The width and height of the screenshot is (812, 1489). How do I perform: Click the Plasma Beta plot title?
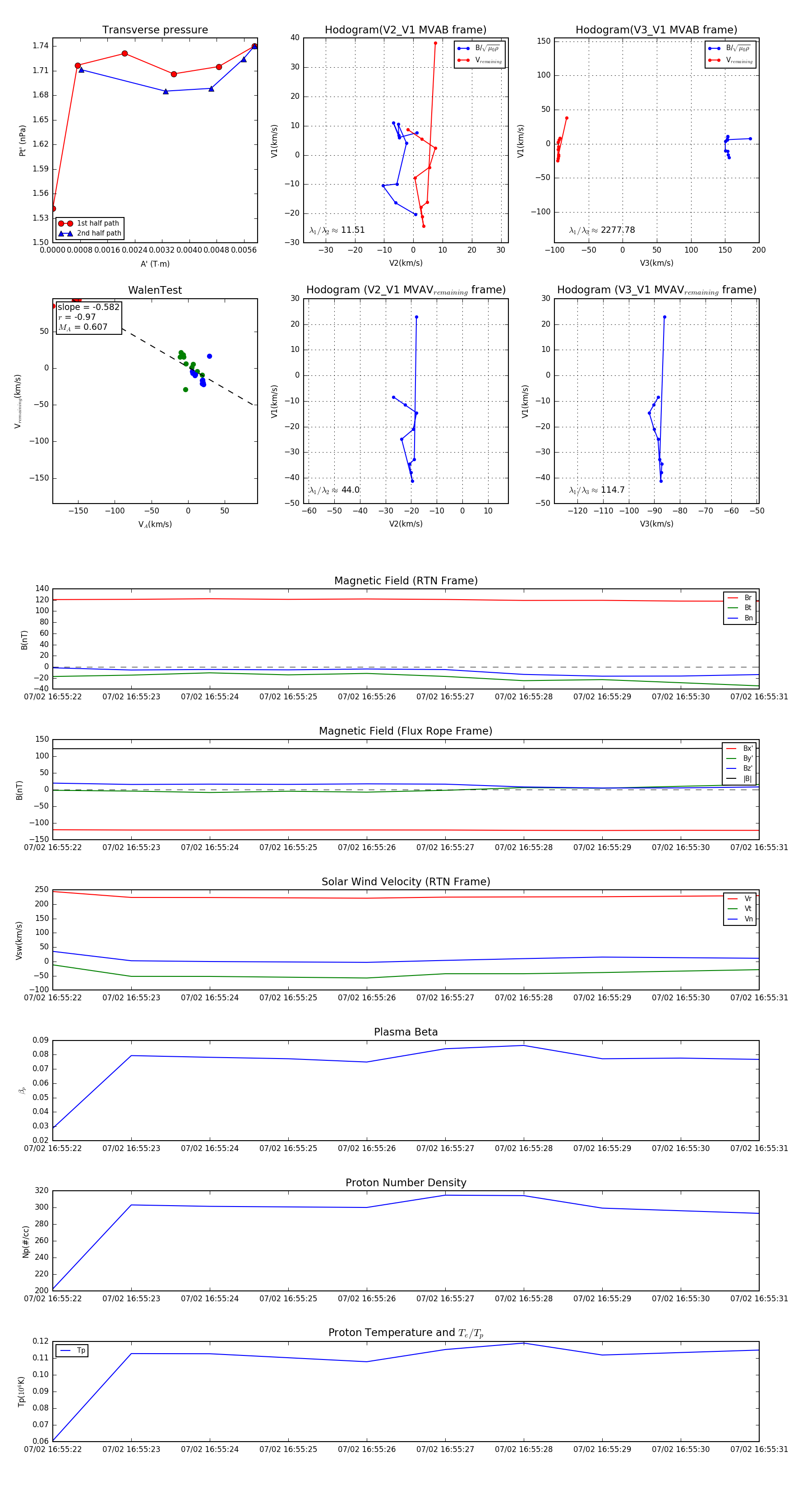point(406,1032)
